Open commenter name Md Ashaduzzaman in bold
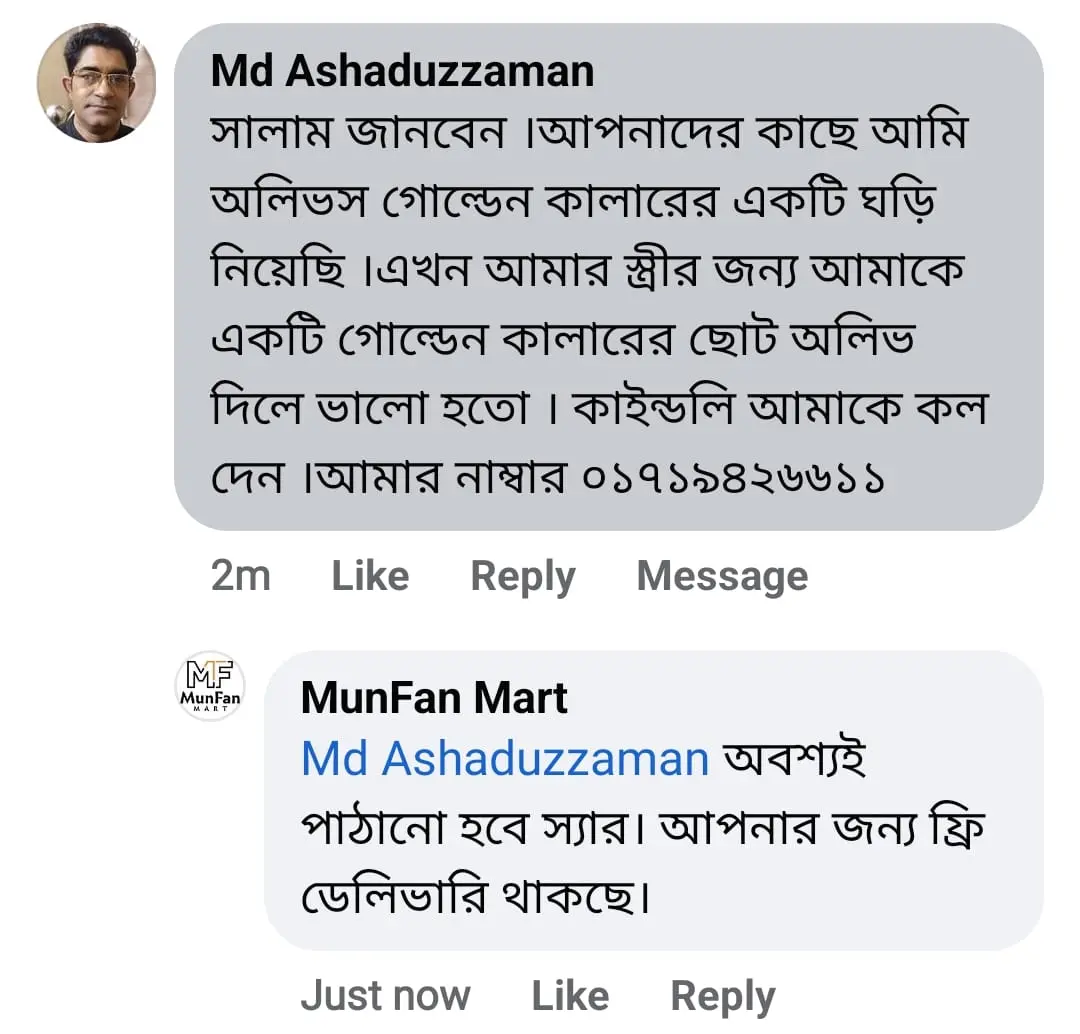This screenshot has height=1034, width=1080. coord(402,71)
